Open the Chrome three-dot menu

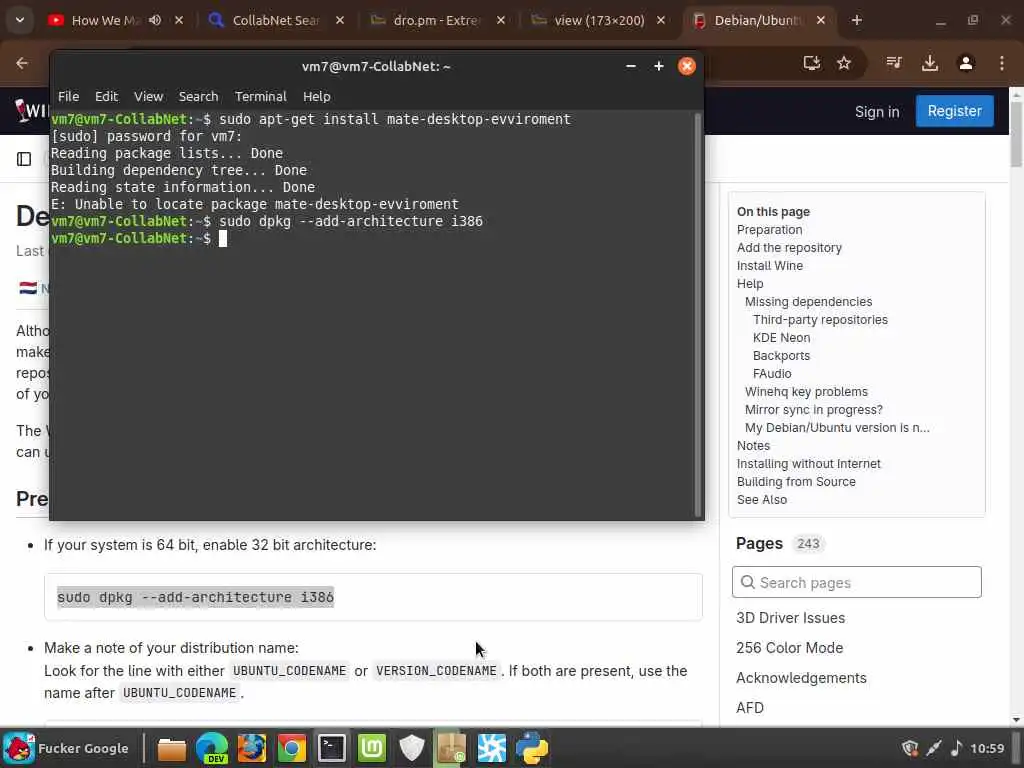pos(1002,63)
